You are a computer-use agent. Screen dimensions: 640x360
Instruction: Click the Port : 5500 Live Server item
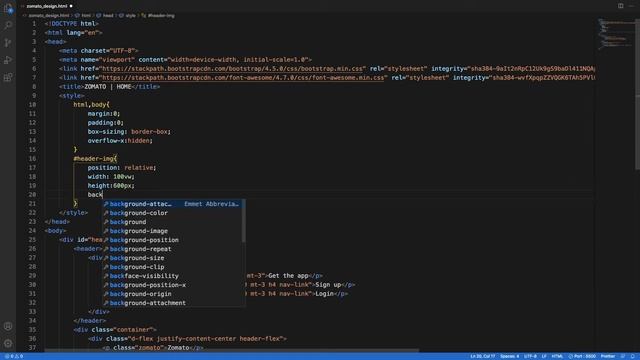pos(582,356)
